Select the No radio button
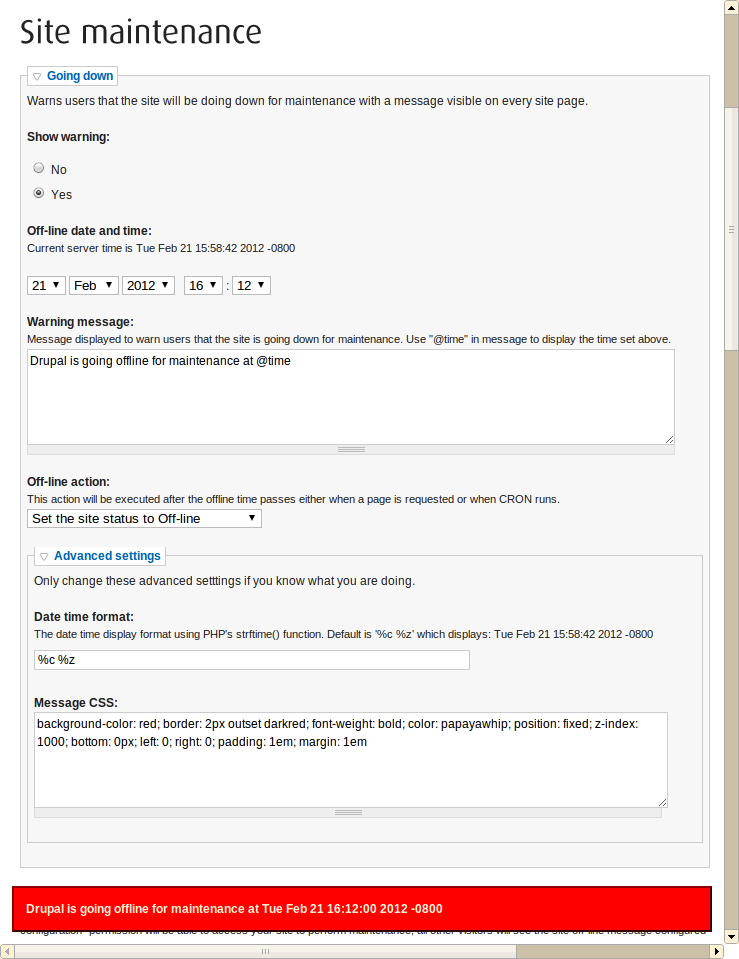 39,169
